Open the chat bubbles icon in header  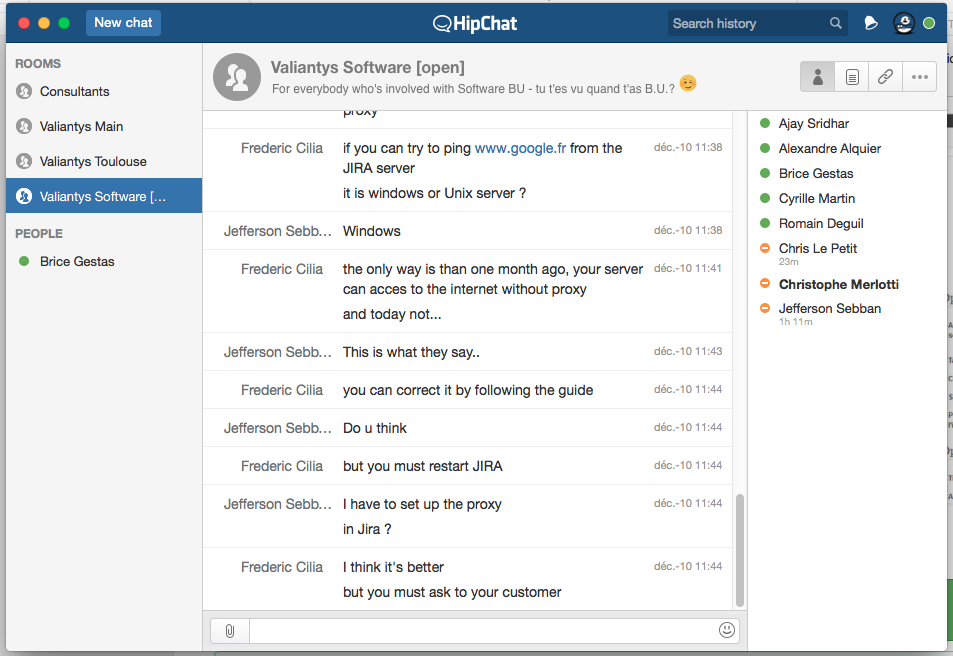(x=871, y=23)
